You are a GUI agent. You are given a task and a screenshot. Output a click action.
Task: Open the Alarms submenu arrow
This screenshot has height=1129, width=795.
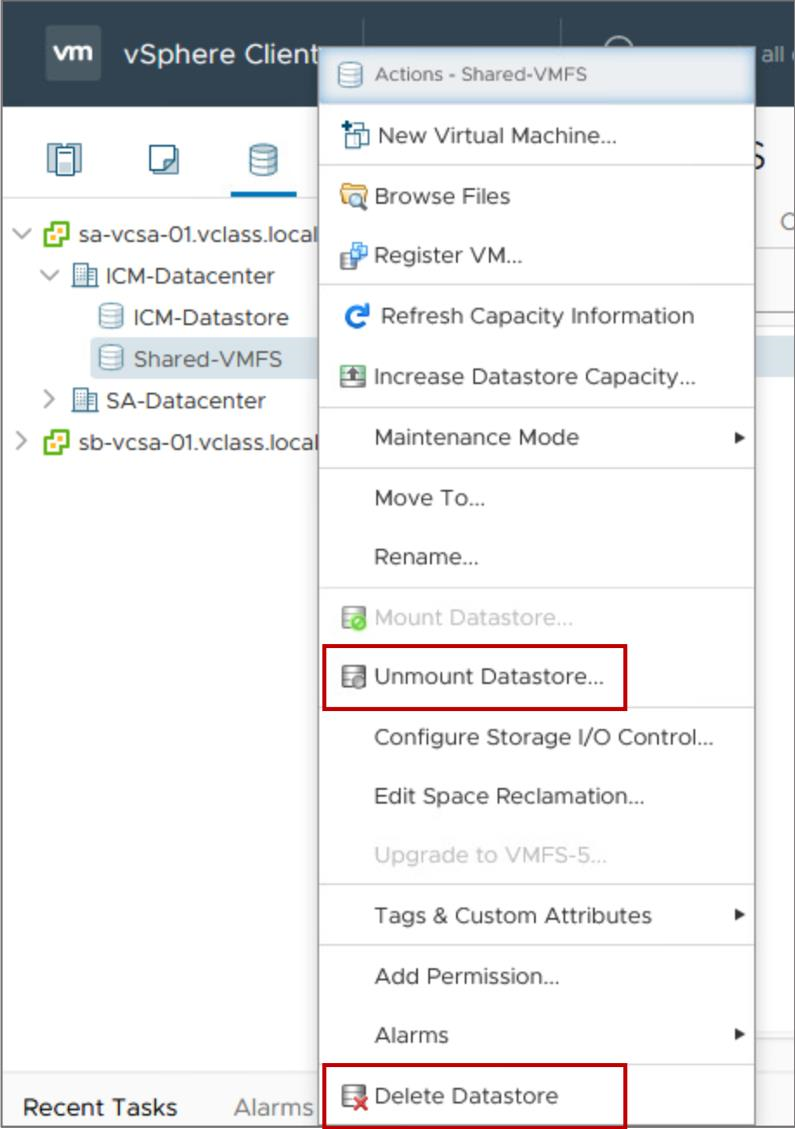pyautogui.click(x=739, y=1034)
